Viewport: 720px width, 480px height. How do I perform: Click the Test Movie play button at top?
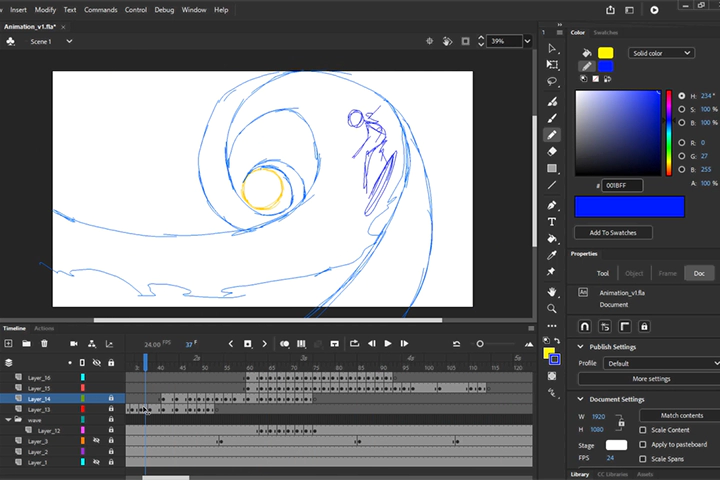pyautogui.click(x=654, y=10)
